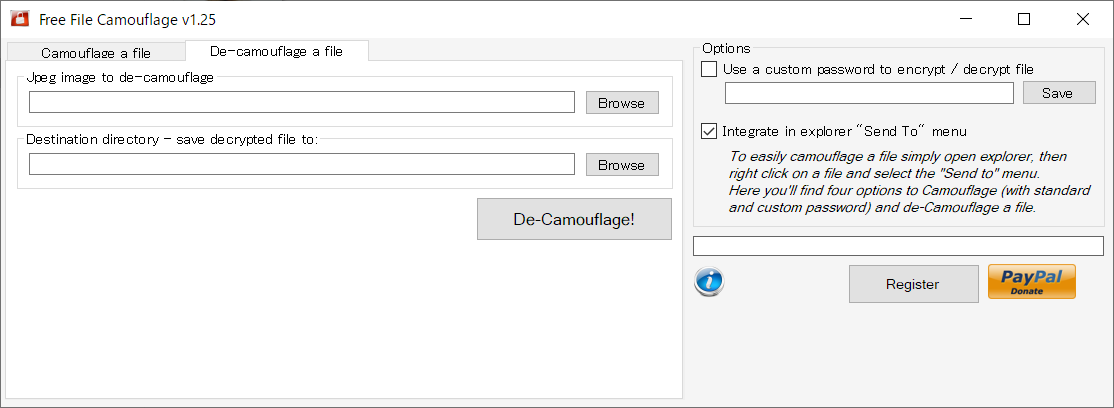
Task: Click the custom password input field
Action: tap(869, 93)
